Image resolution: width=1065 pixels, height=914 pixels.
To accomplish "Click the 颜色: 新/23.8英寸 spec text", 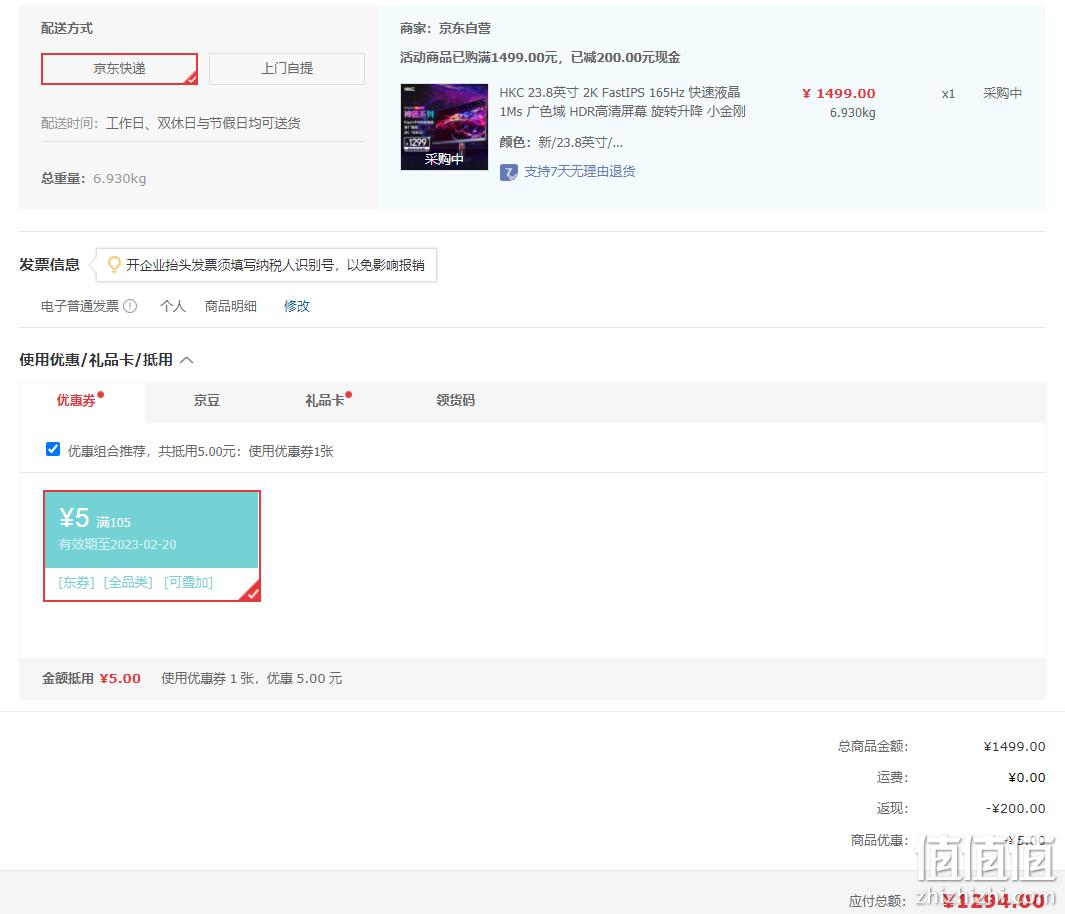I will pyautogui.click(x=561, y=143).
